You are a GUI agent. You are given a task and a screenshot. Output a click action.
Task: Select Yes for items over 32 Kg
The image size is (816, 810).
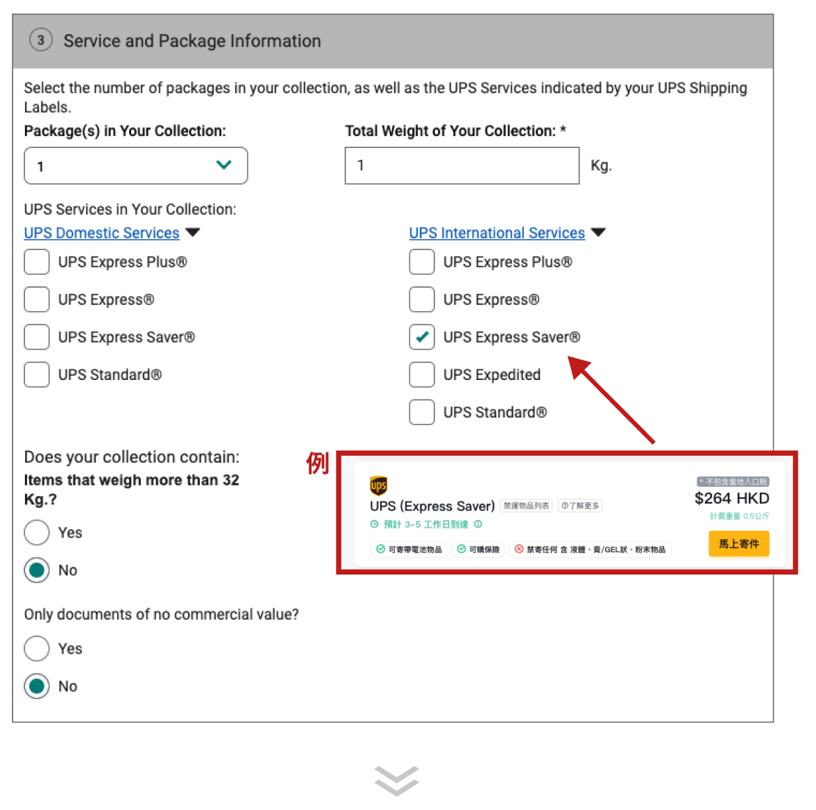pyautogui.click(x=37, y=532)
